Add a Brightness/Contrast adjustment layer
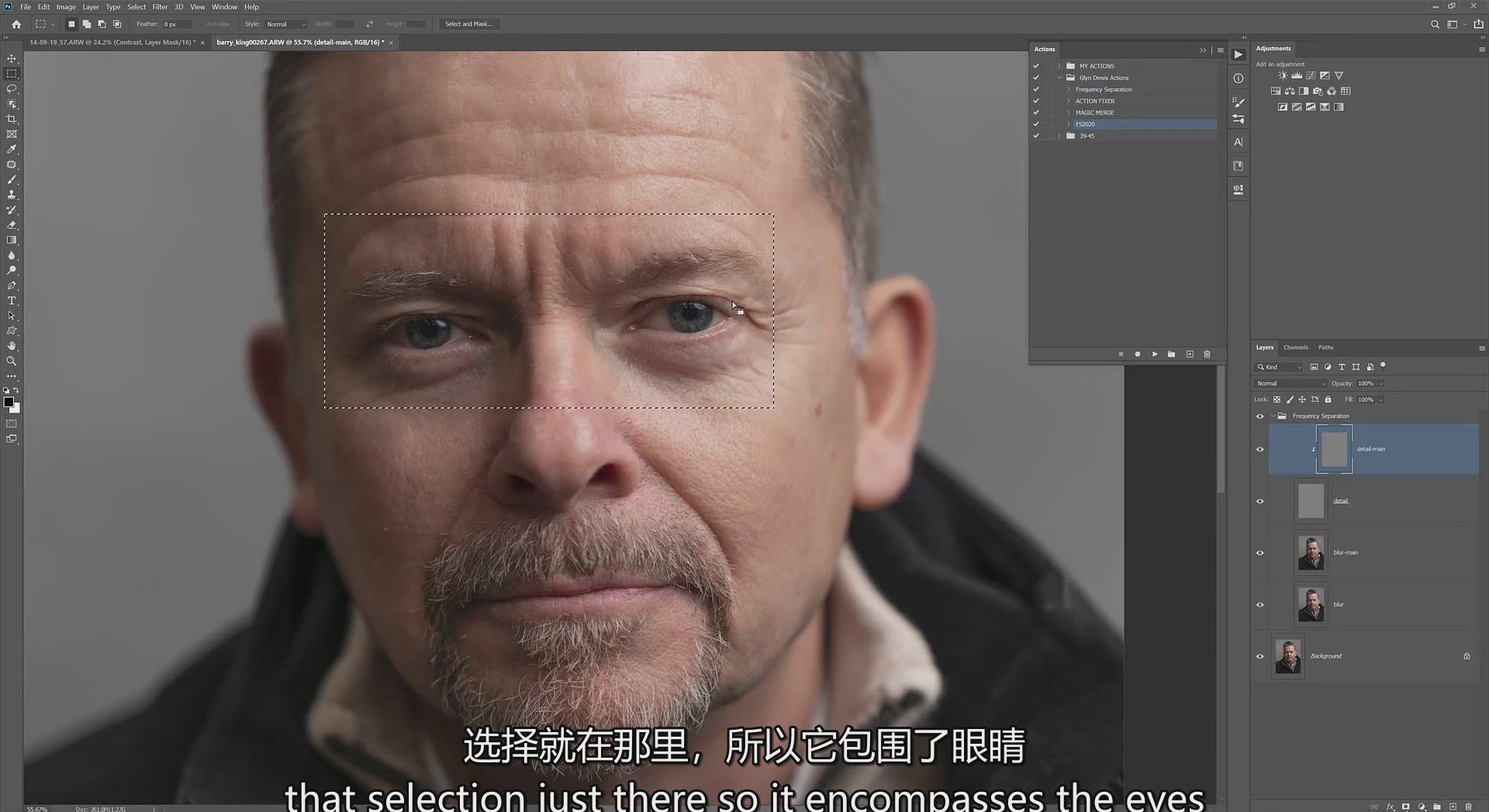1489x812 pixels. point(1283,75)
